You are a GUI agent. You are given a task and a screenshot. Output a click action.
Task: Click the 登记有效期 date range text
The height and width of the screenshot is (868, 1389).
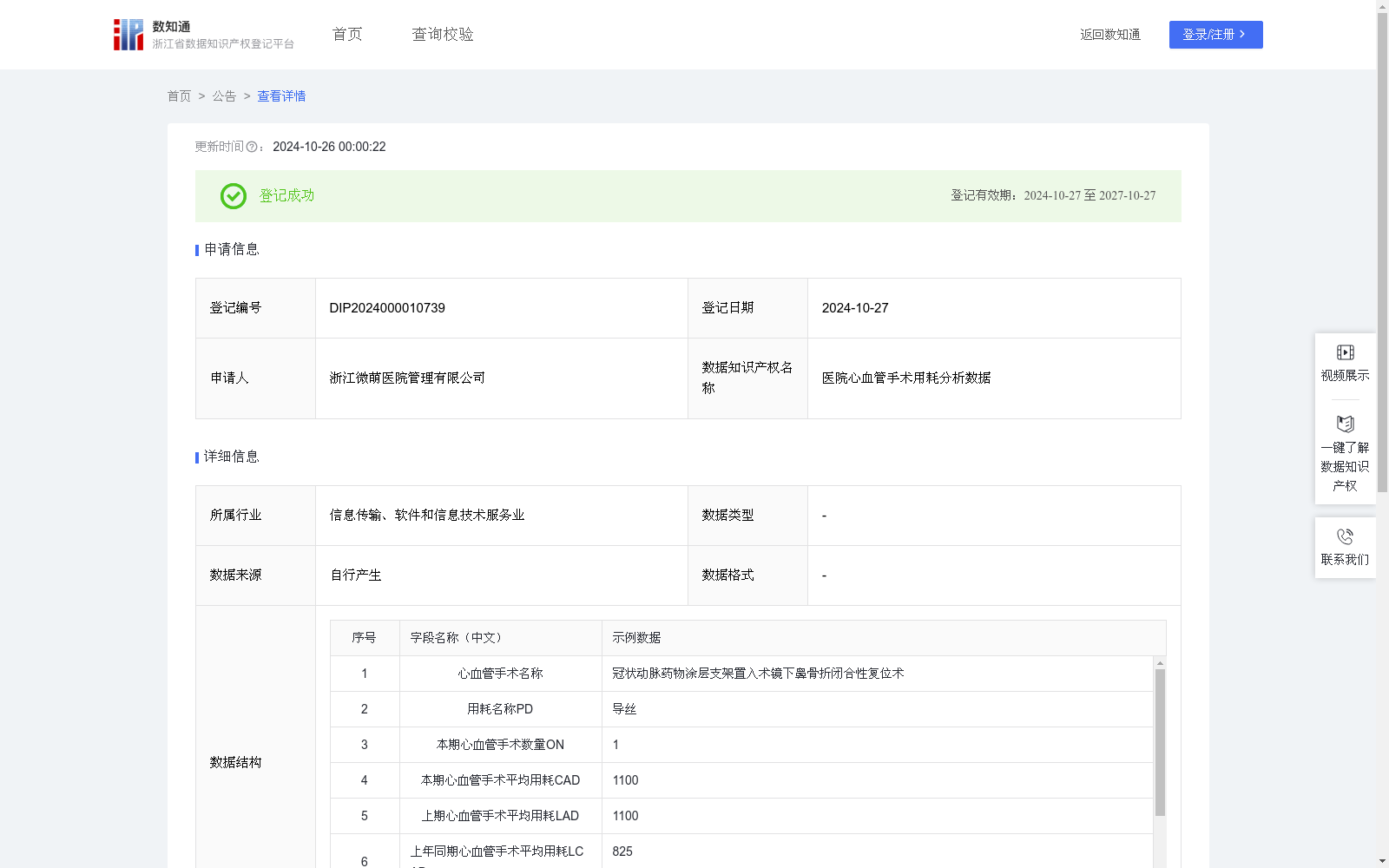click(x=1053, y=196)
